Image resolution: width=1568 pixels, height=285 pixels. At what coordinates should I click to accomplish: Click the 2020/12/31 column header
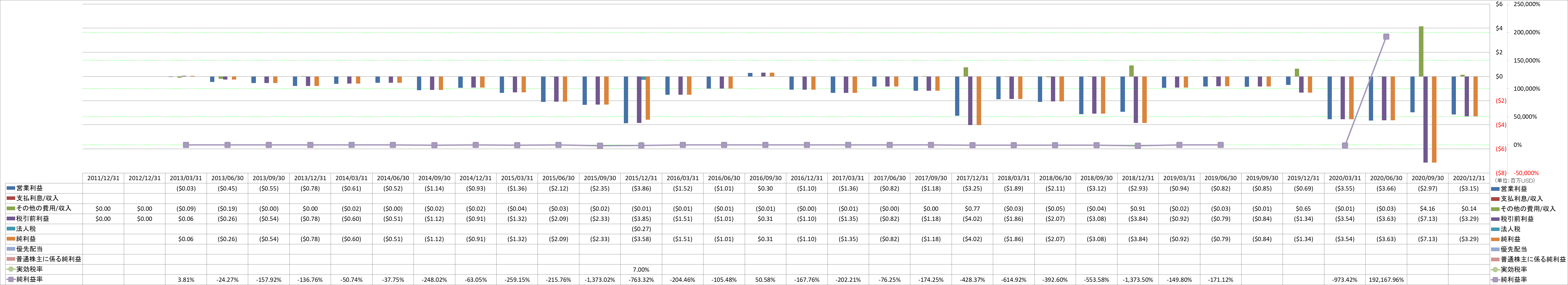tap(1469, 179)
